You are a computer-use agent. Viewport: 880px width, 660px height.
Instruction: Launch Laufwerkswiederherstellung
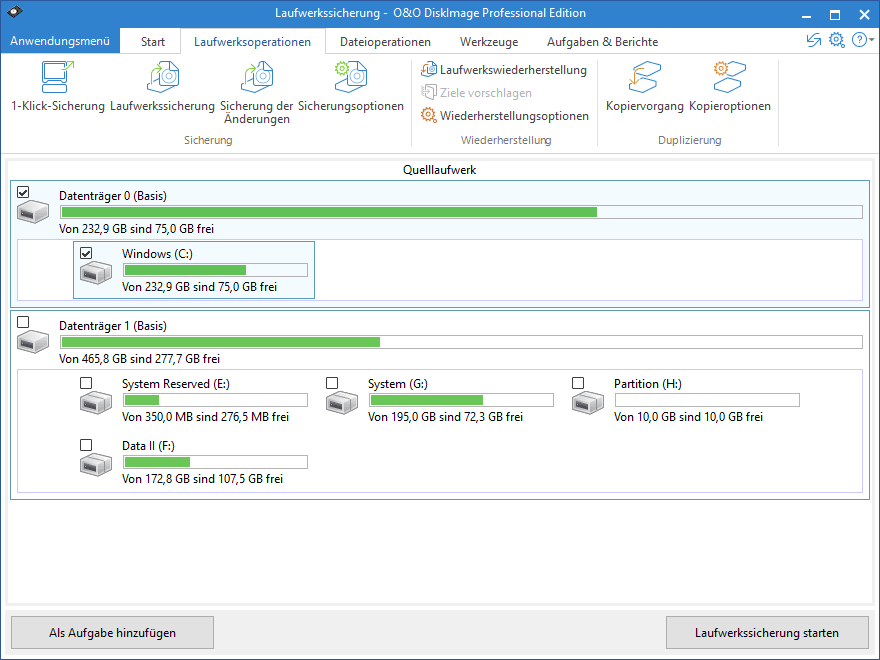pos(504,70)
